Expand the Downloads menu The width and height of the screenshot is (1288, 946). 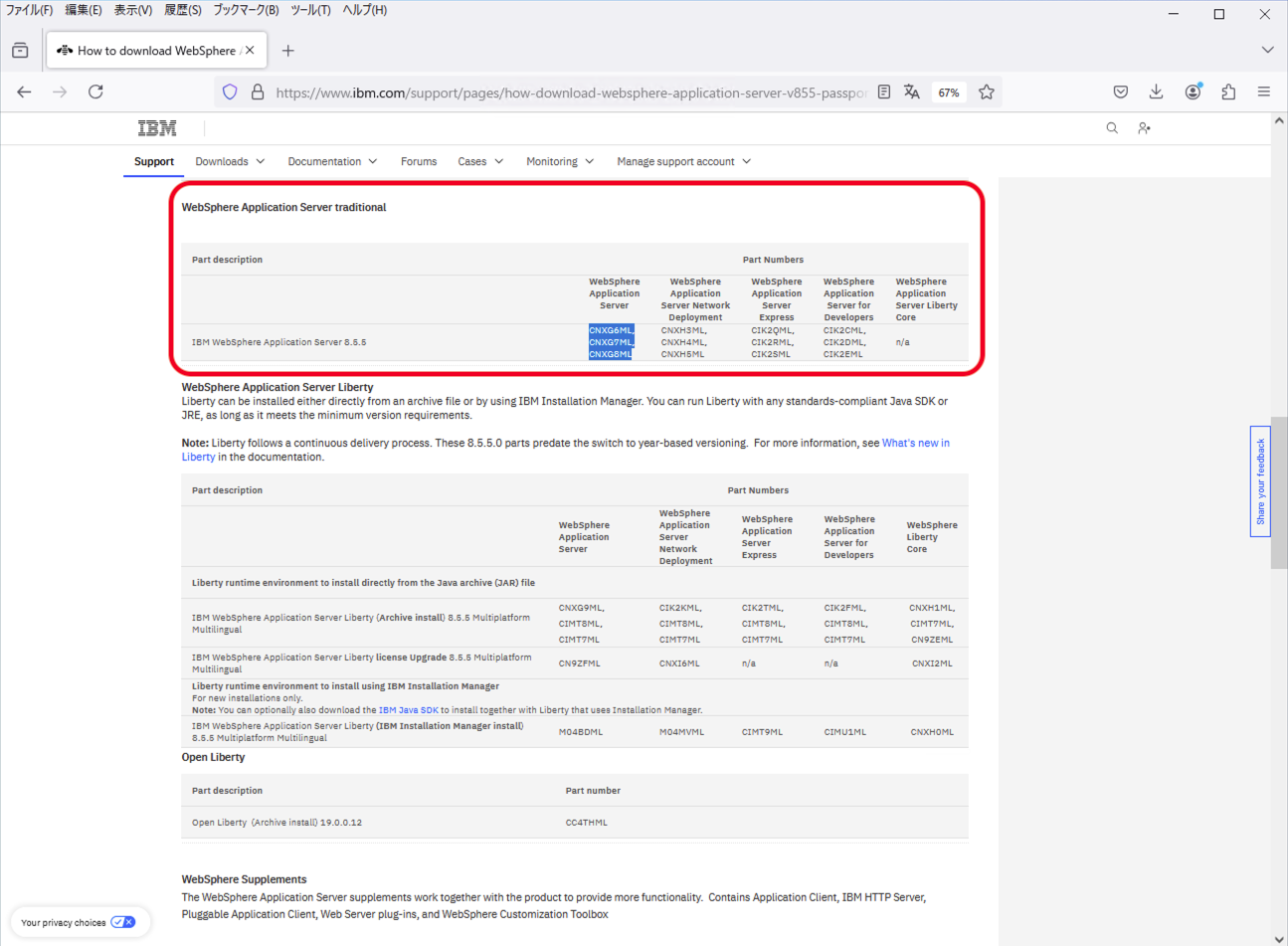click(230, 161)
